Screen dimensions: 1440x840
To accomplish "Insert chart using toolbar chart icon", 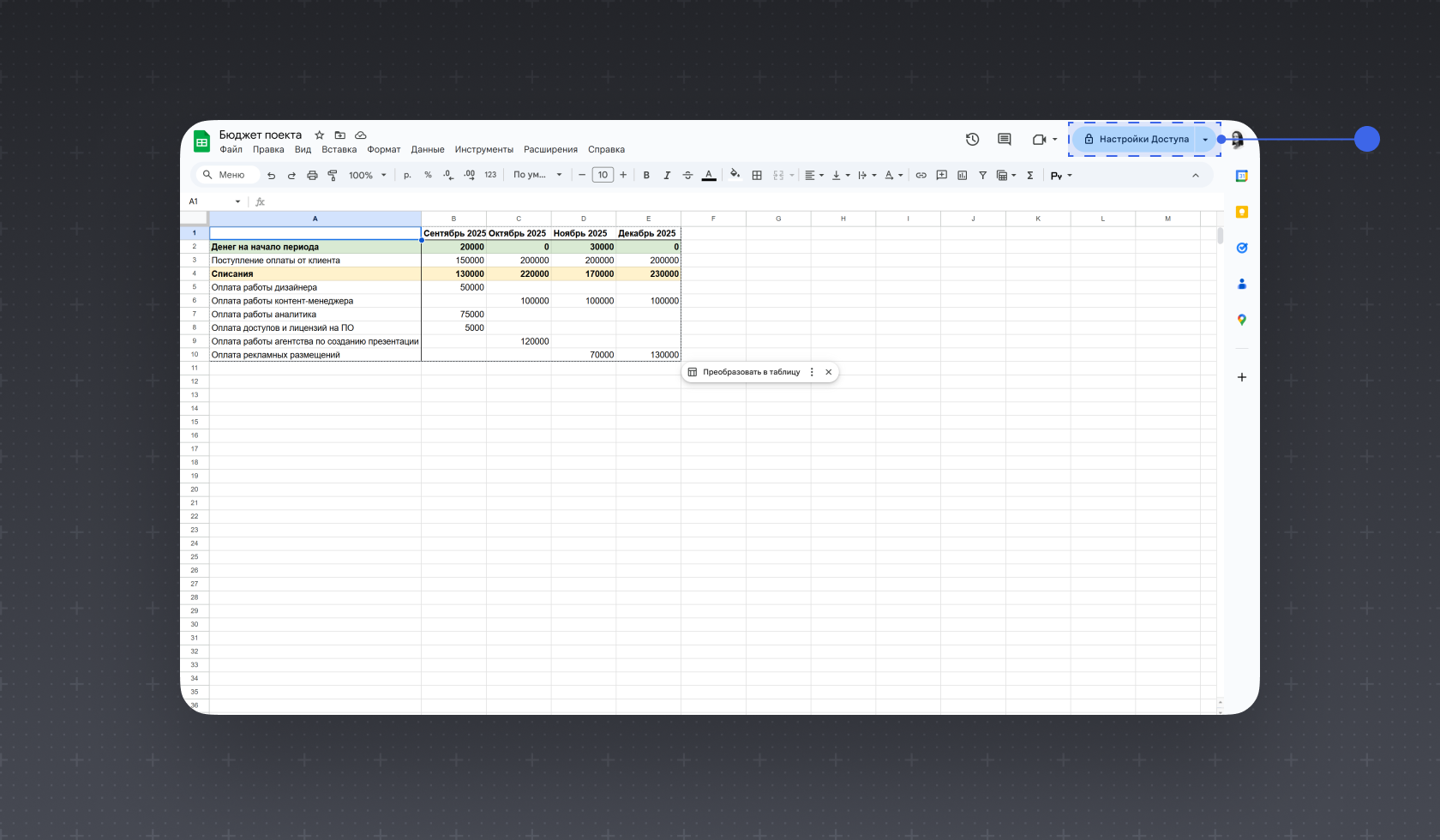I will (962, 175).
